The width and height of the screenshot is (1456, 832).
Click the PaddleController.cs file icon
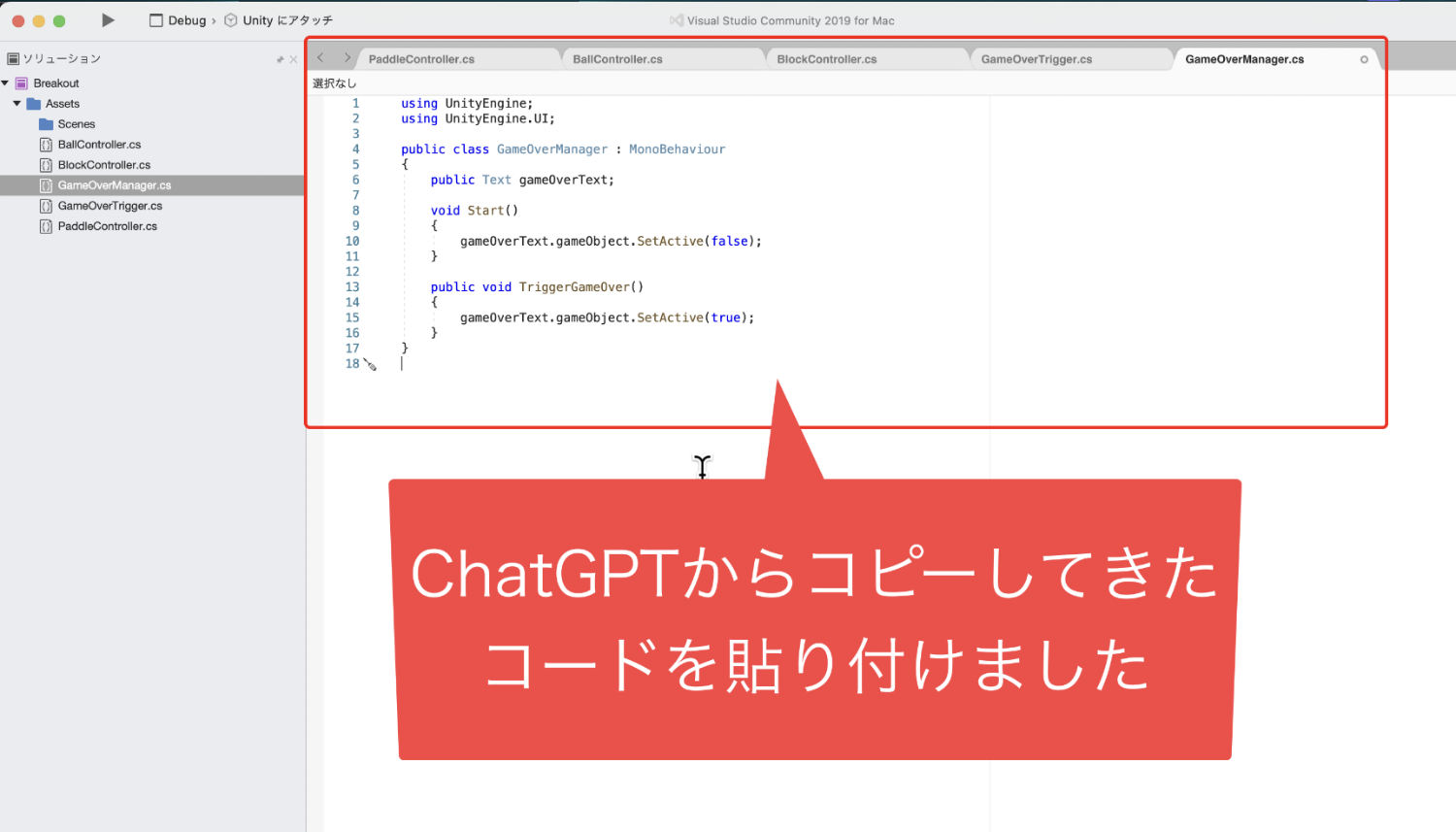coord(46,226)
